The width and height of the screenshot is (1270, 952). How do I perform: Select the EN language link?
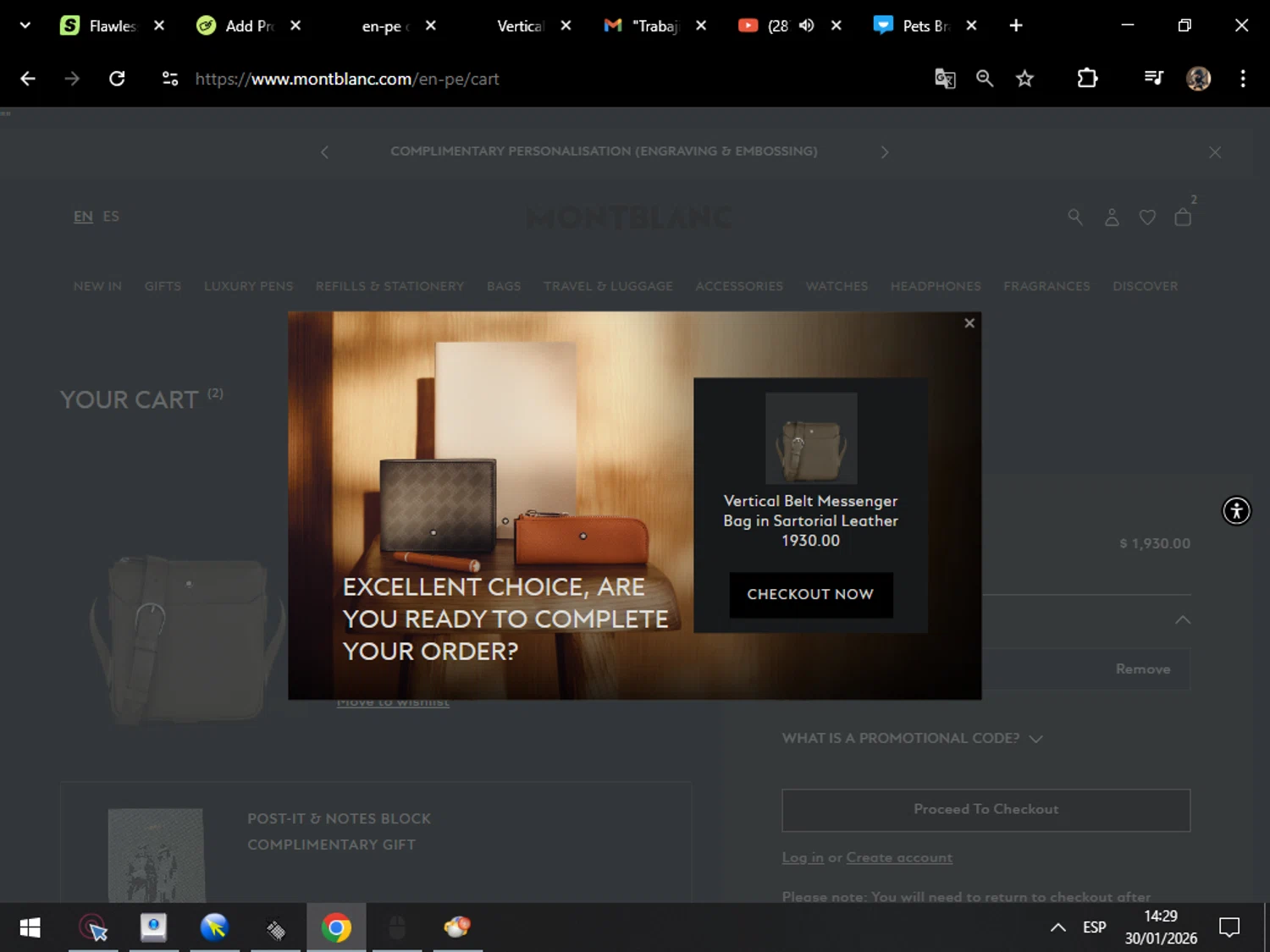click(x=83, y=217)
